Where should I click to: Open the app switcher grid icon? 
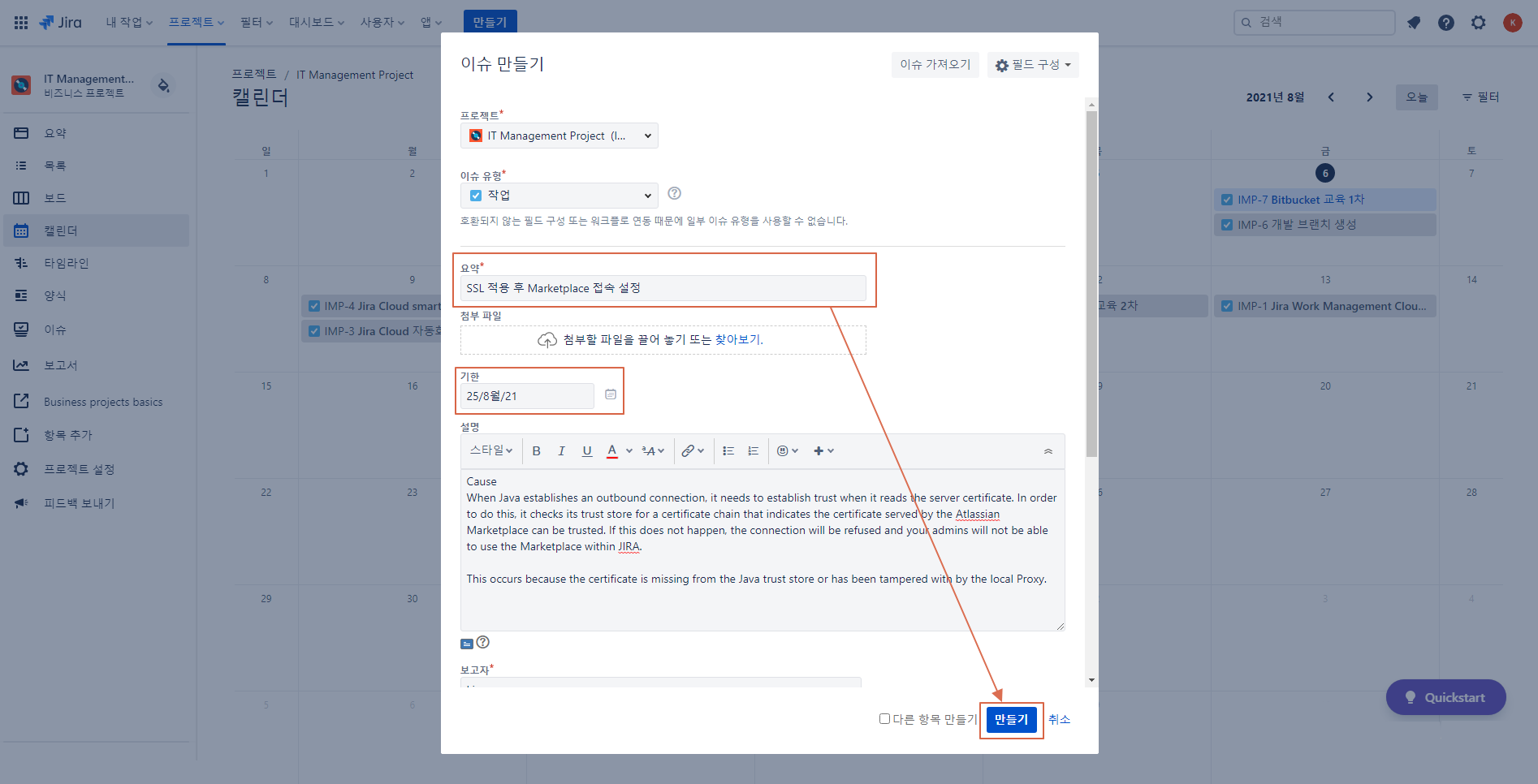[x=21, y=23]
